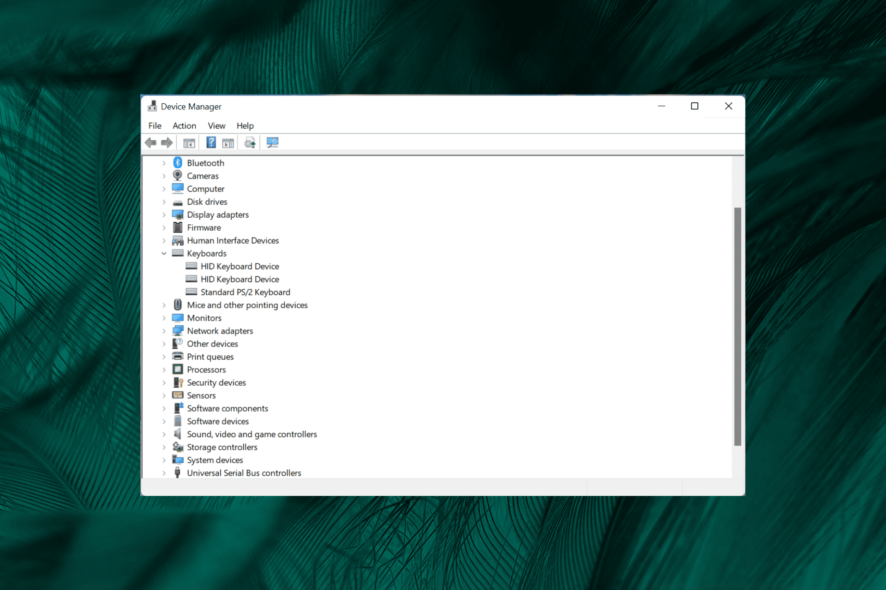The width and height of the screenshot is (886, 590).
Task: Expand the Network adapters chevron
Action: 164,331
